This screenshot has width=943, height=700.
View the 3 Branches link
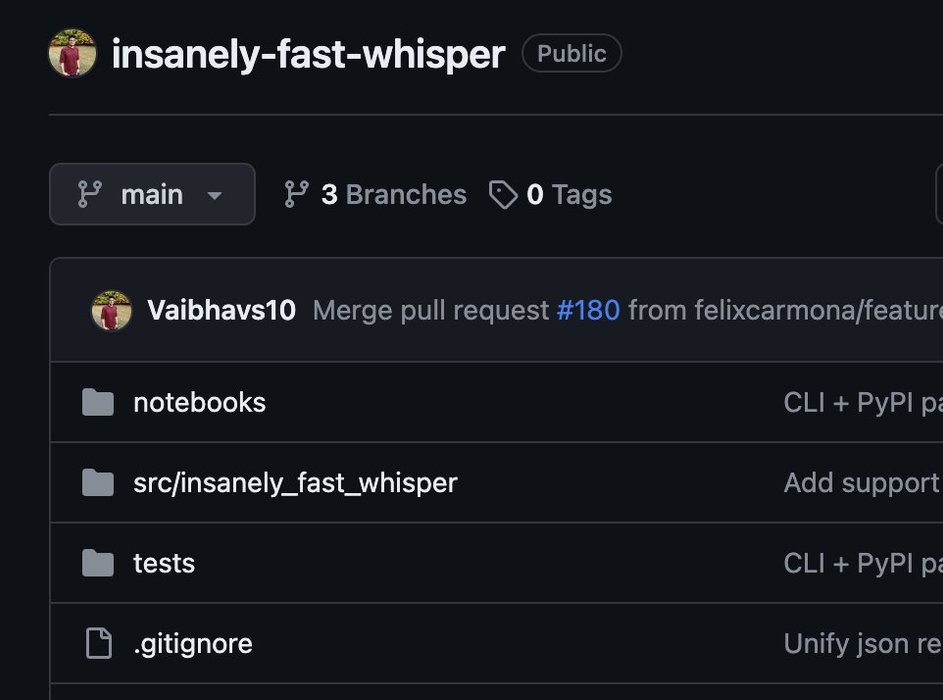click(393, 194)
